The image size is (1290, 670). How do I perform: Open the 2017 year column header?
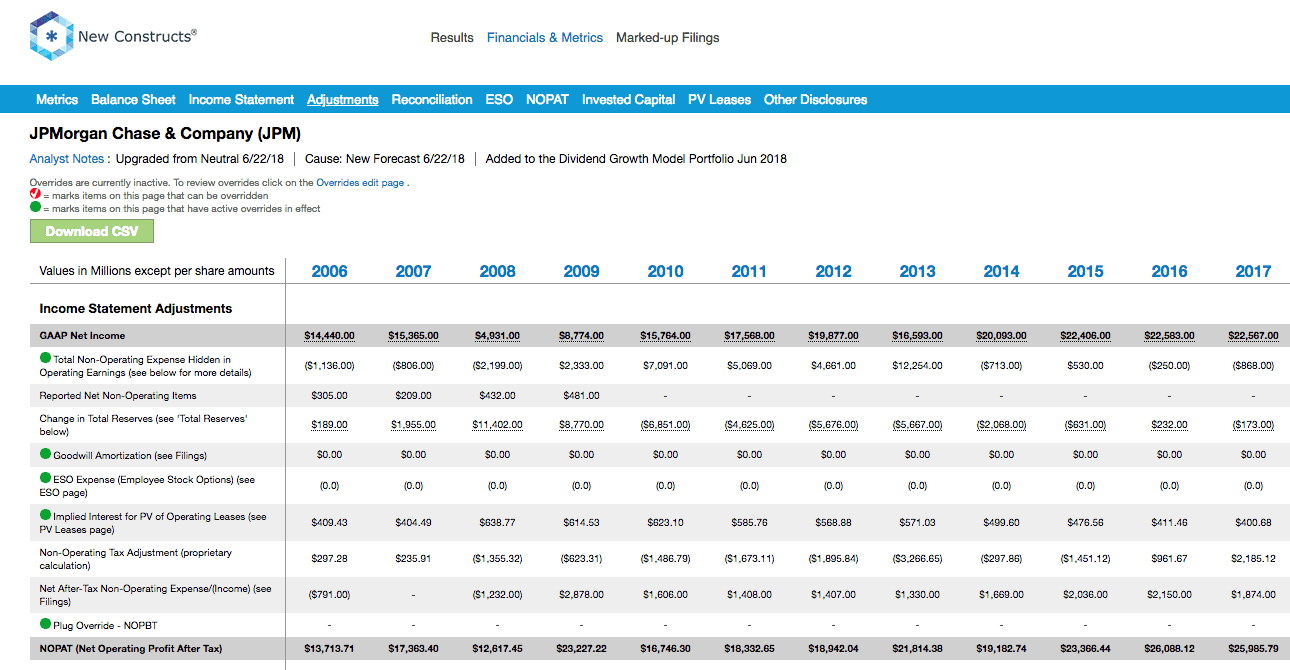(1254, 271)
